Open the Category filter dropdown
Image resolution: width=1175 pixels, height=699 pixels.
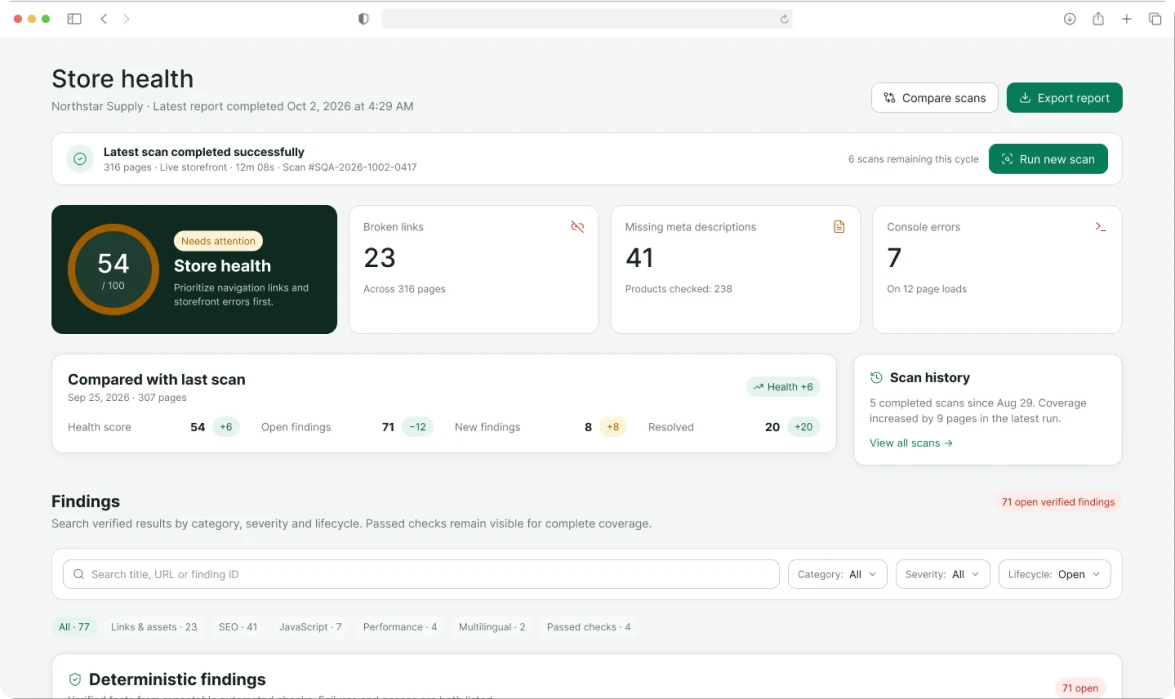pyautogui.click(x=837, y=574)
